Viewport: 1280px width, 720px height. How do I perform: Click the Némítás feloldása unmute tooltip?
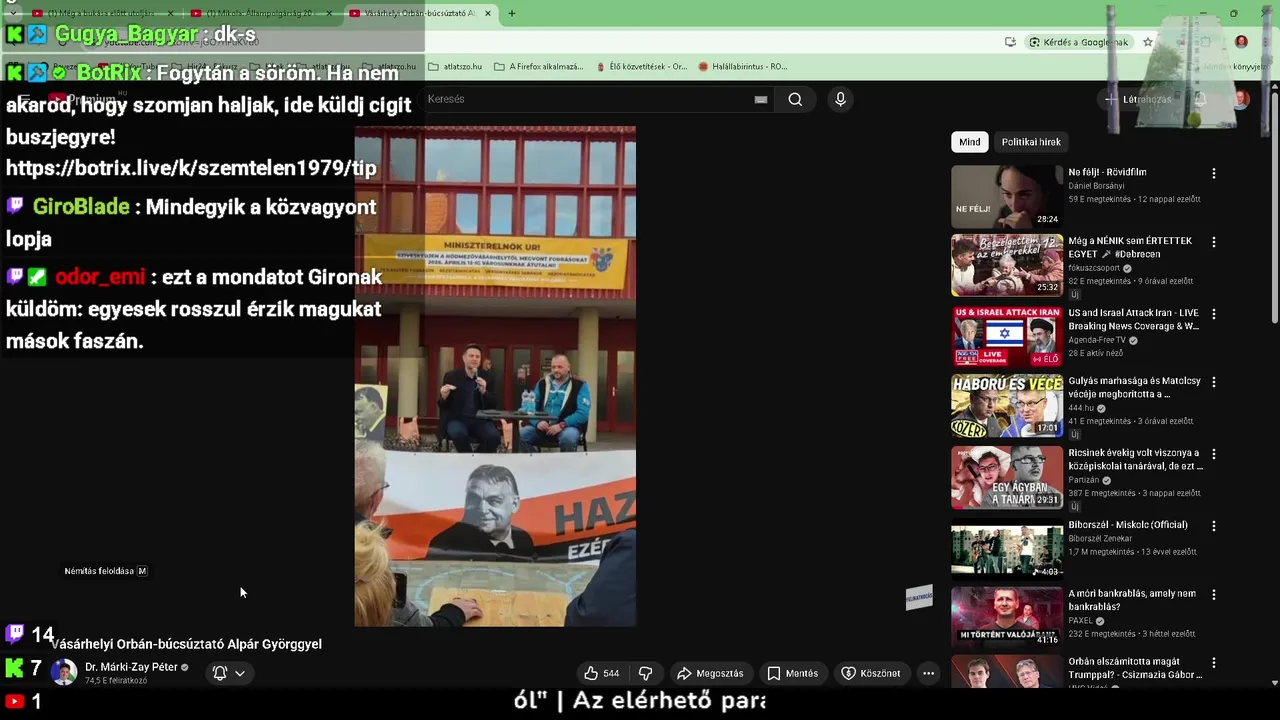[106, 571]
